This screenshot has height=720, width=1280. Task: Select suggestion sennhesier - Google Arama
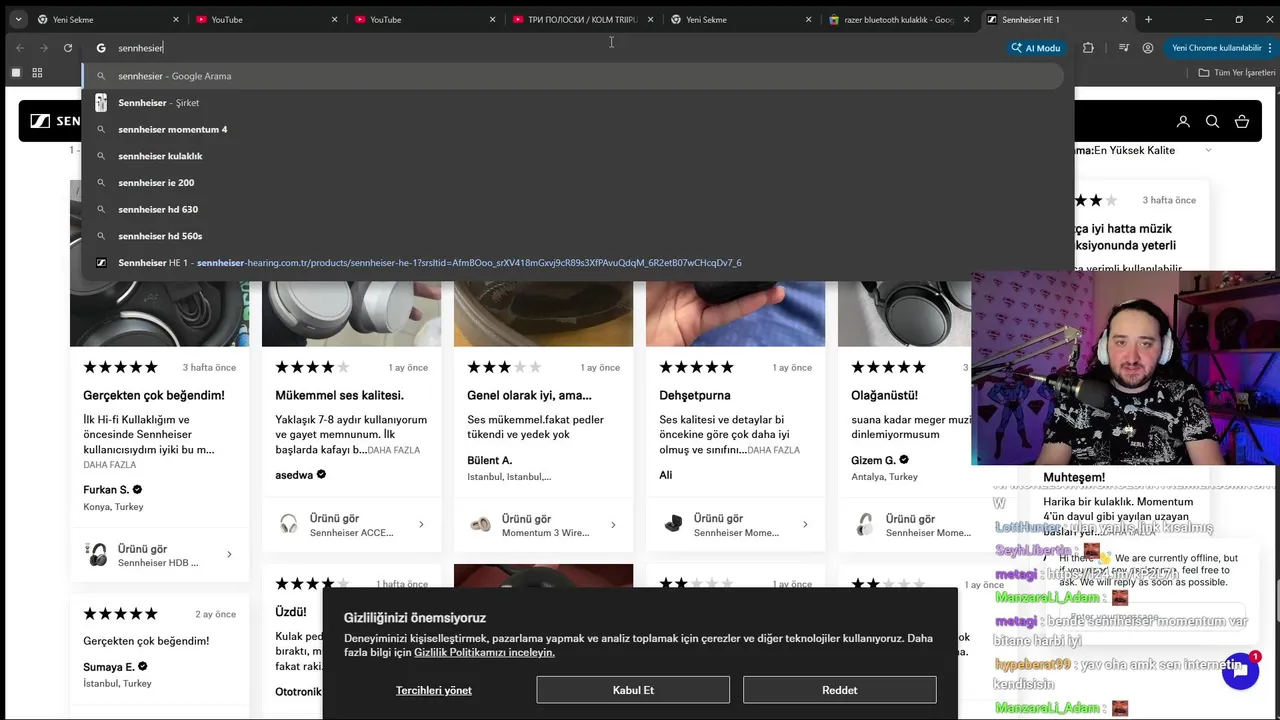tap(572, 76)
